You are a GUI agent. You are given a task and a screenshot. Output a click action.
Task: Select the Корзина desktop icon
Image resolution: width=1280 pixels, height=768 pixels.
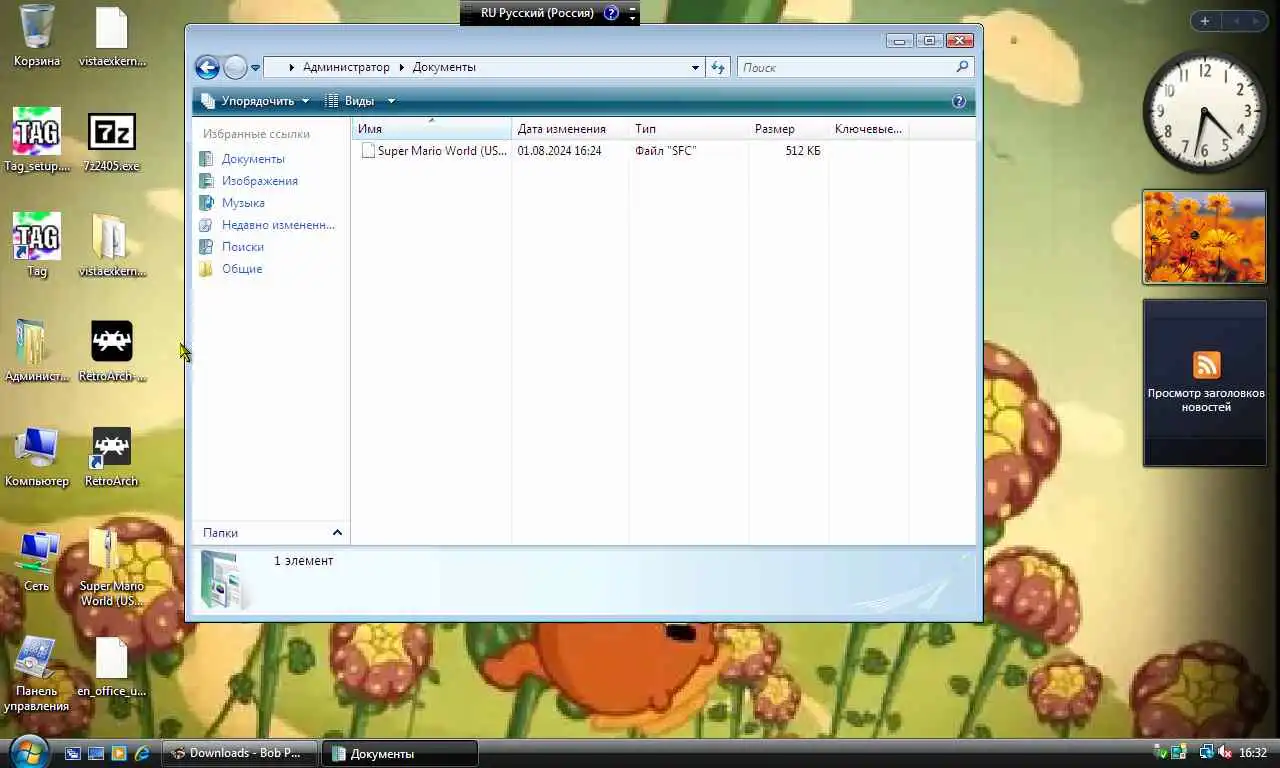click(37, 36)
